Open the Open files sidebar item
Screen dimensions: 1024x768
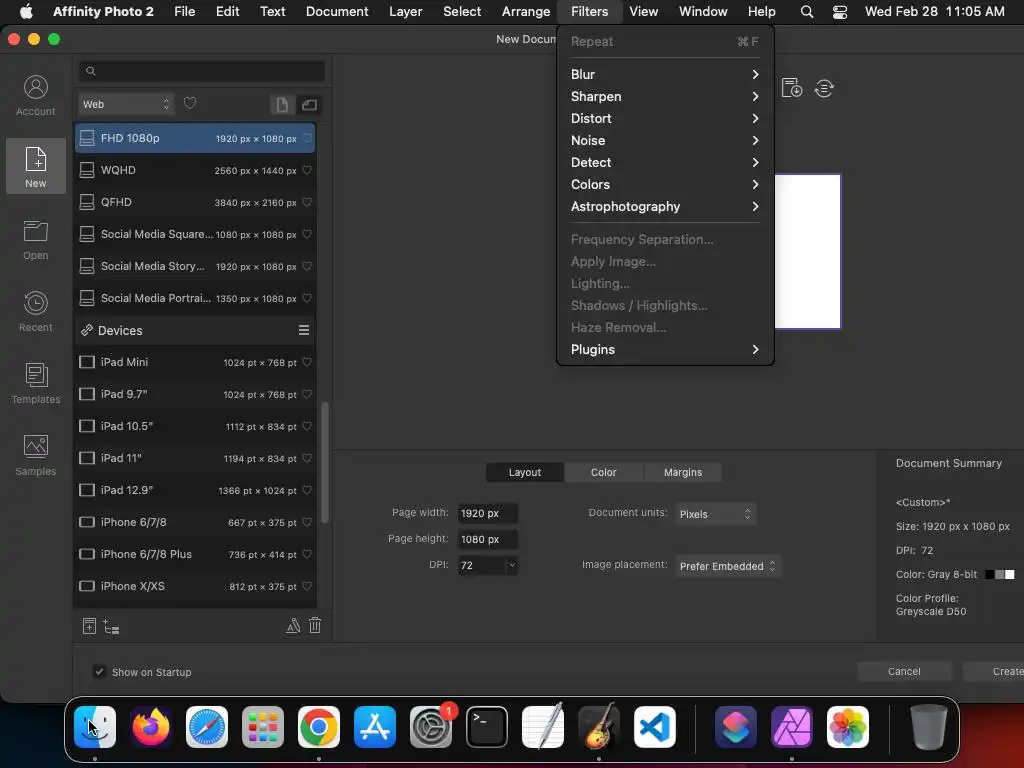(x=35, y=240)
